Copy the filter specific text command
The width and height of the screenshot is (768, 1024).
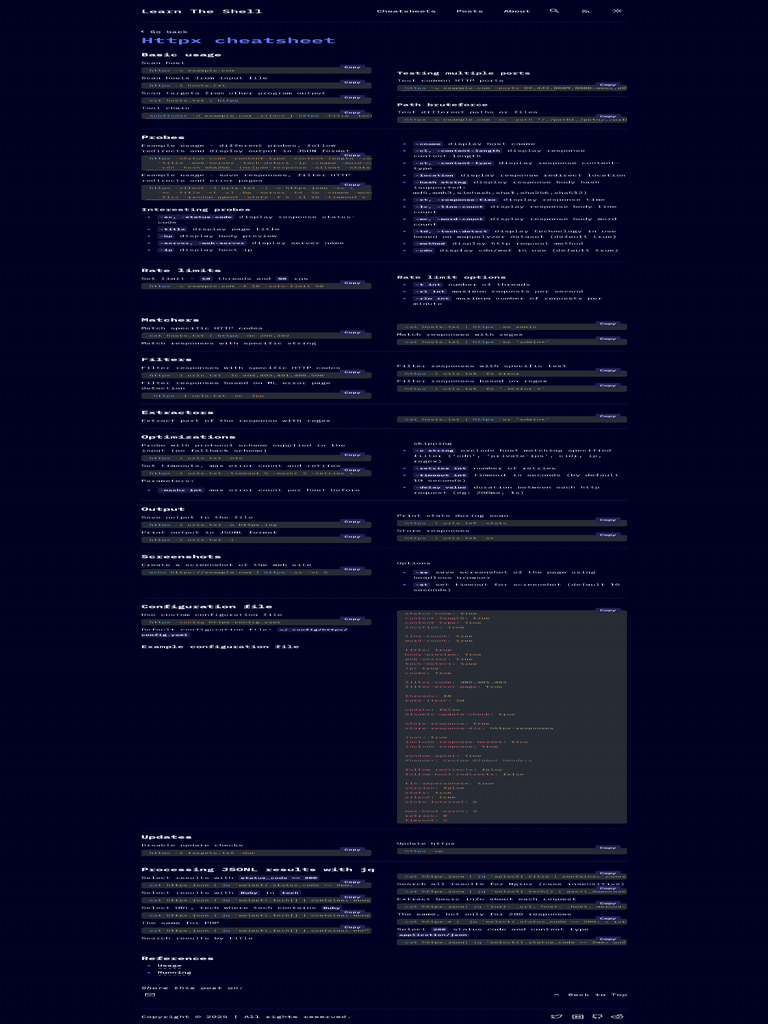coord(607,370)
